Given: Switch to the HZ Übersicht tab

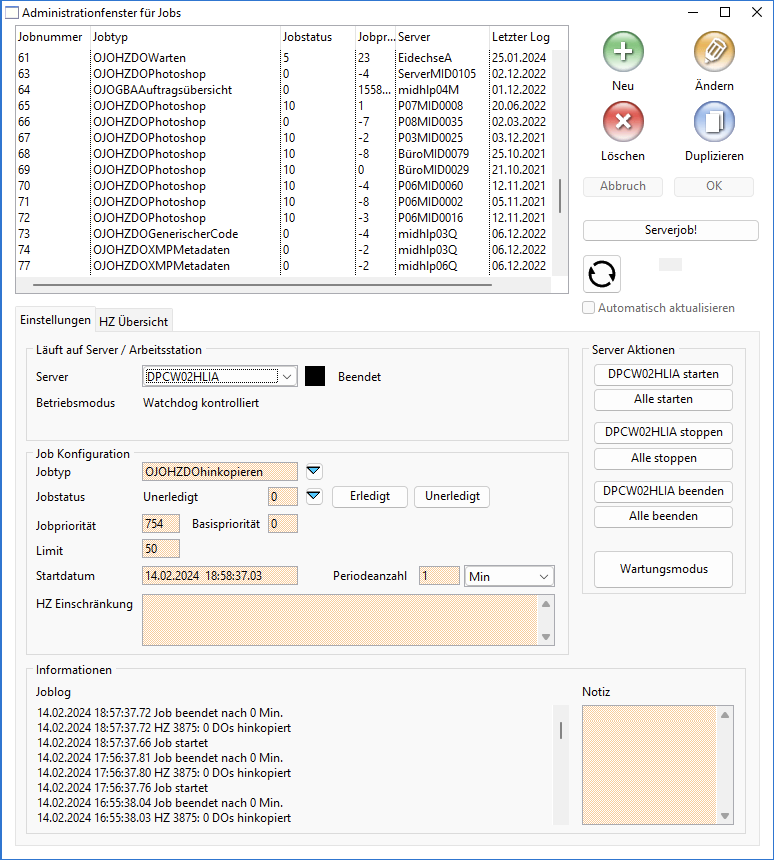Looking at the screenshot, I should click(x=134, y=321).
